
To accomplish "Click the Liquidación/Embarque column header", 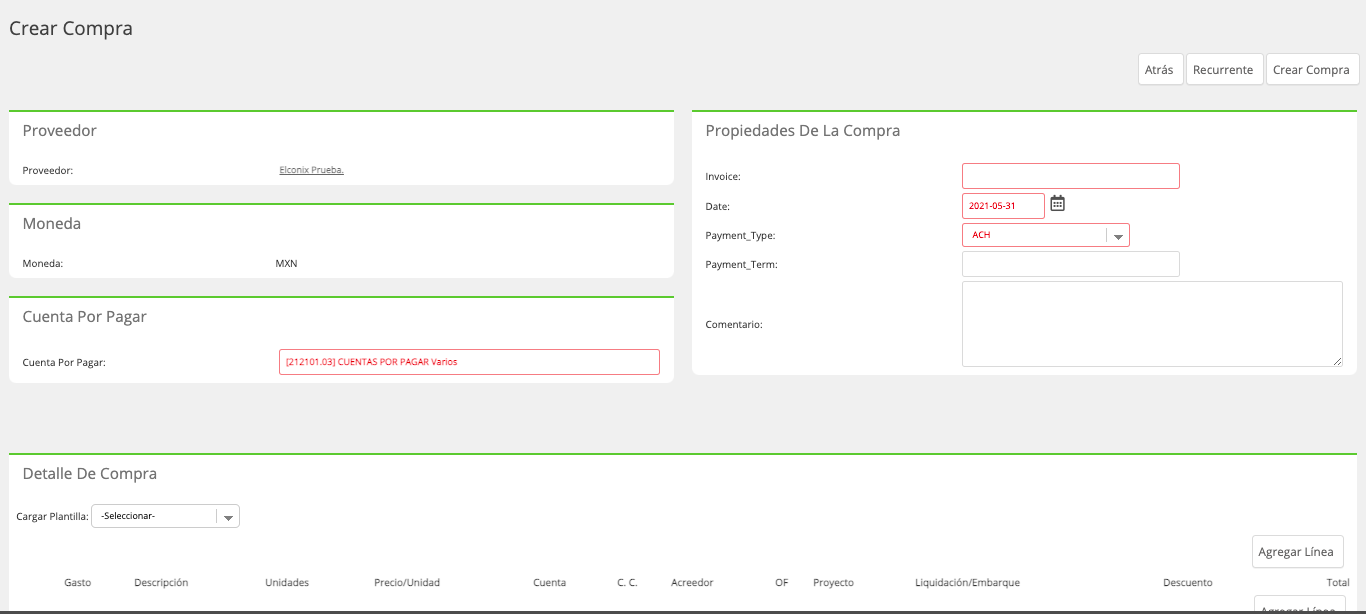I will [x=967, y=582].
